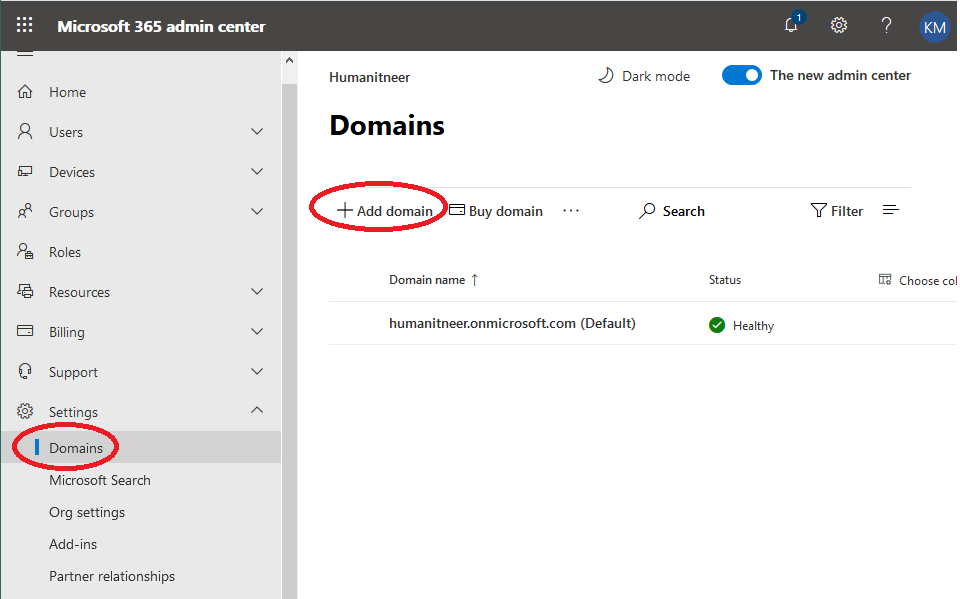Image resolution: width=960 pixels, height=599 pixels.
Task: Click the Healthy status text
Action: pos(754,326)
